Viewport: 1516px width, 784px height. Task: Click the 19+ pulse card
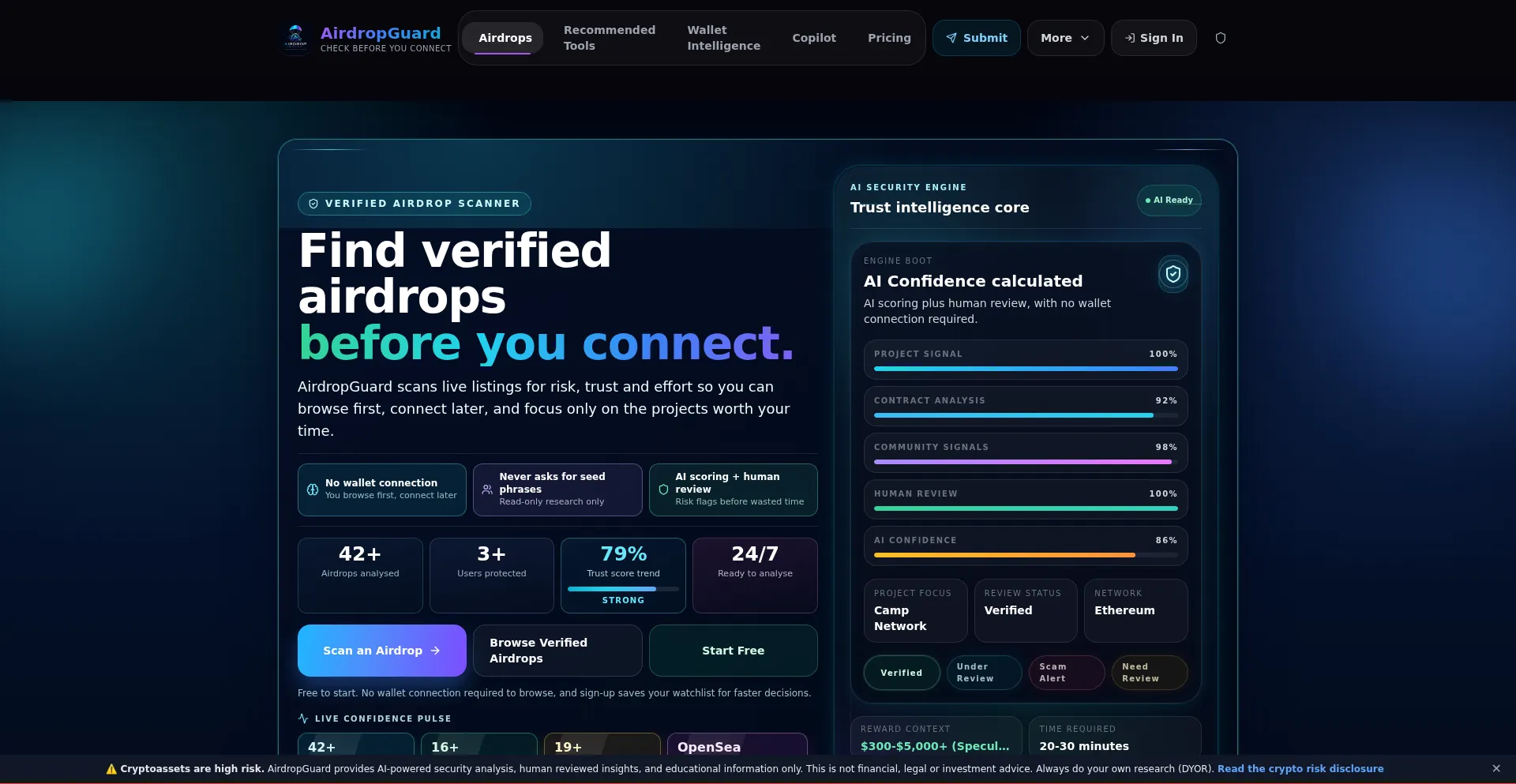point(602,745)
